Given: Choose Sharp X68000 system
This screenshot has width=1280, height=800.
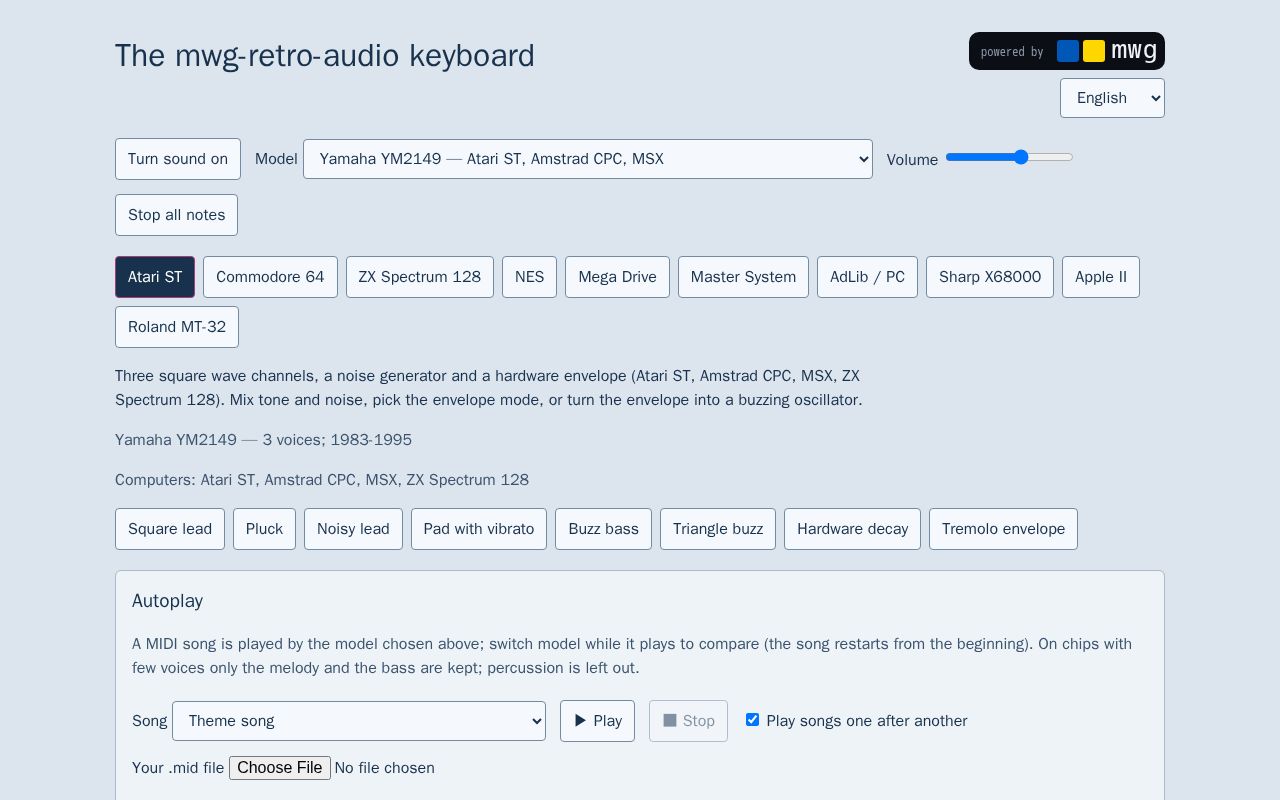Looking at the screenshot, I should 990,277.
